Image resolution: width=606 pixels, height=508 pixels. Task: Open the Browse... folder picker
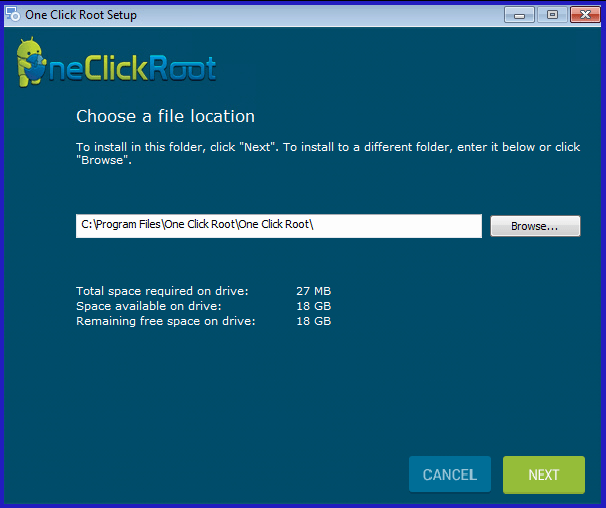tap(535, 226)
